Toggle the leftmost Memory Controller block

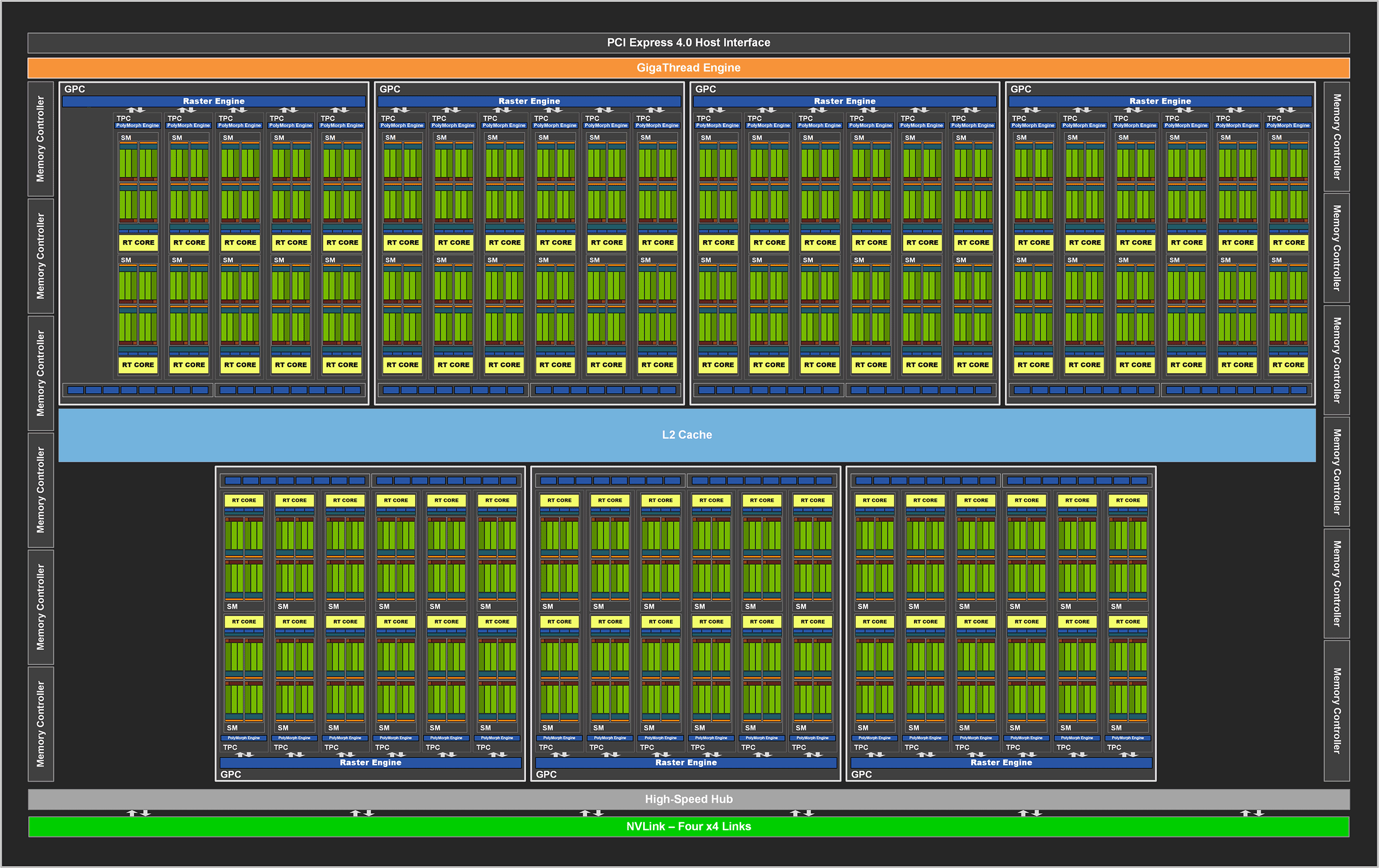[x=40, y=137]
